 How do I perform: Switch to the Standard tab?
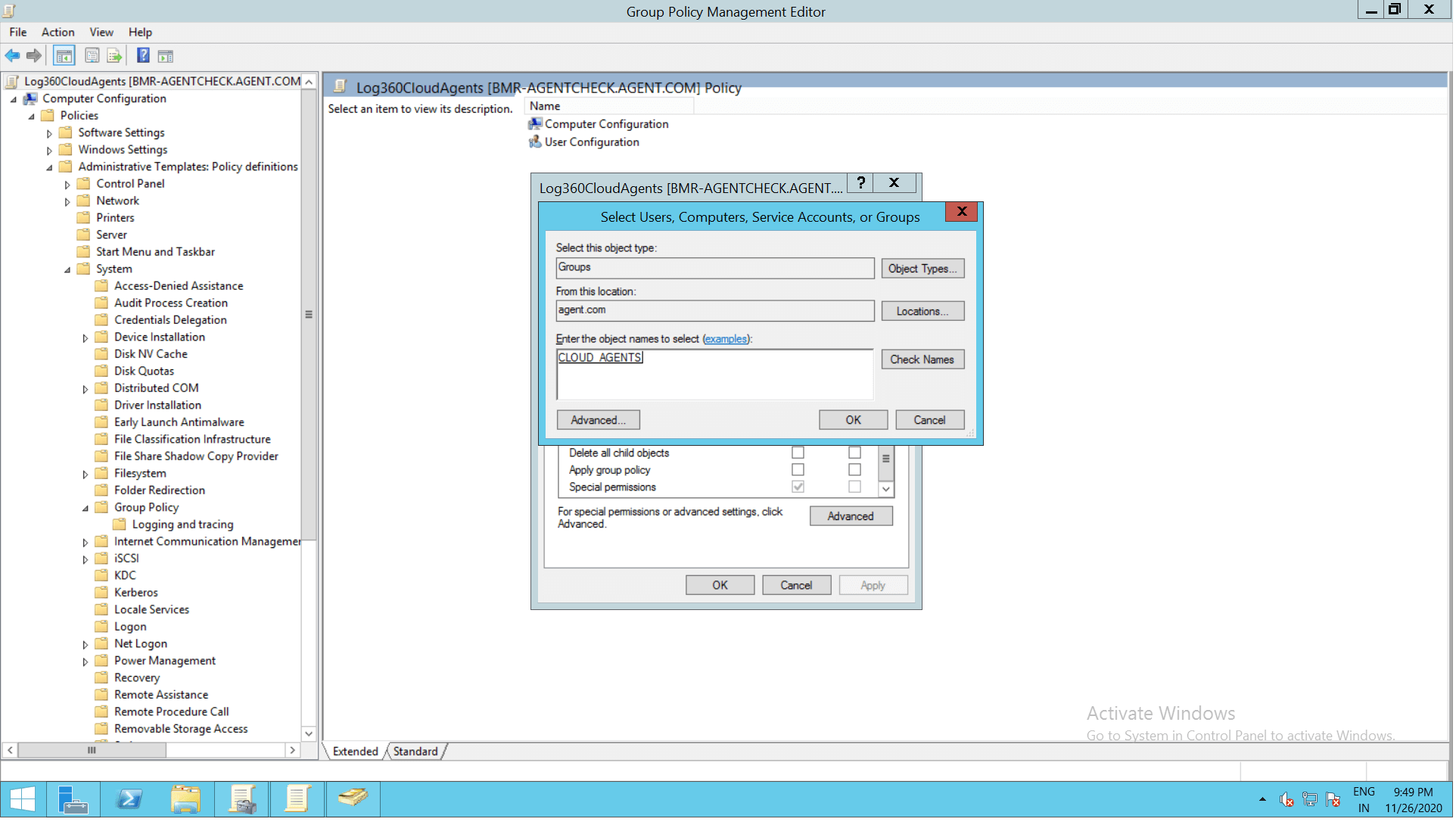click(415, 752)
